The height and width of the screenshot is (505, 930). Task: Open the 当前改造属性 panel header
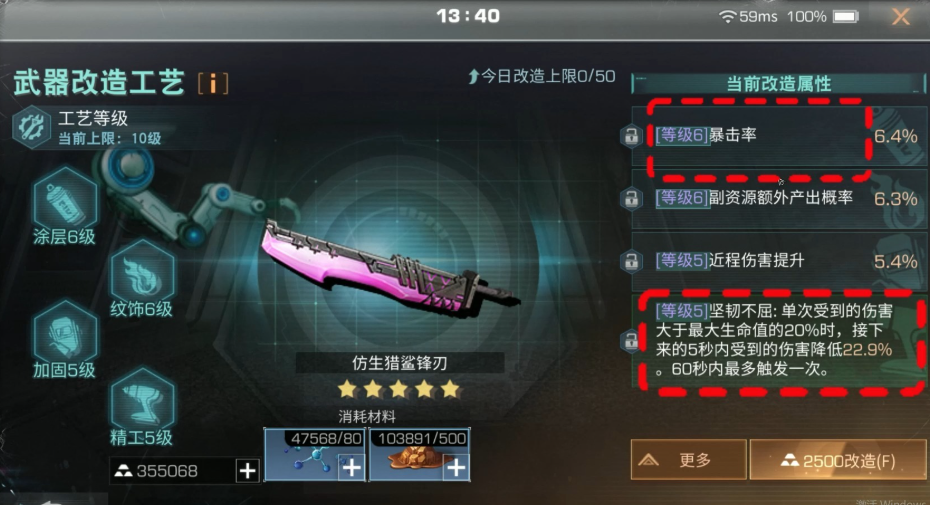778,84
